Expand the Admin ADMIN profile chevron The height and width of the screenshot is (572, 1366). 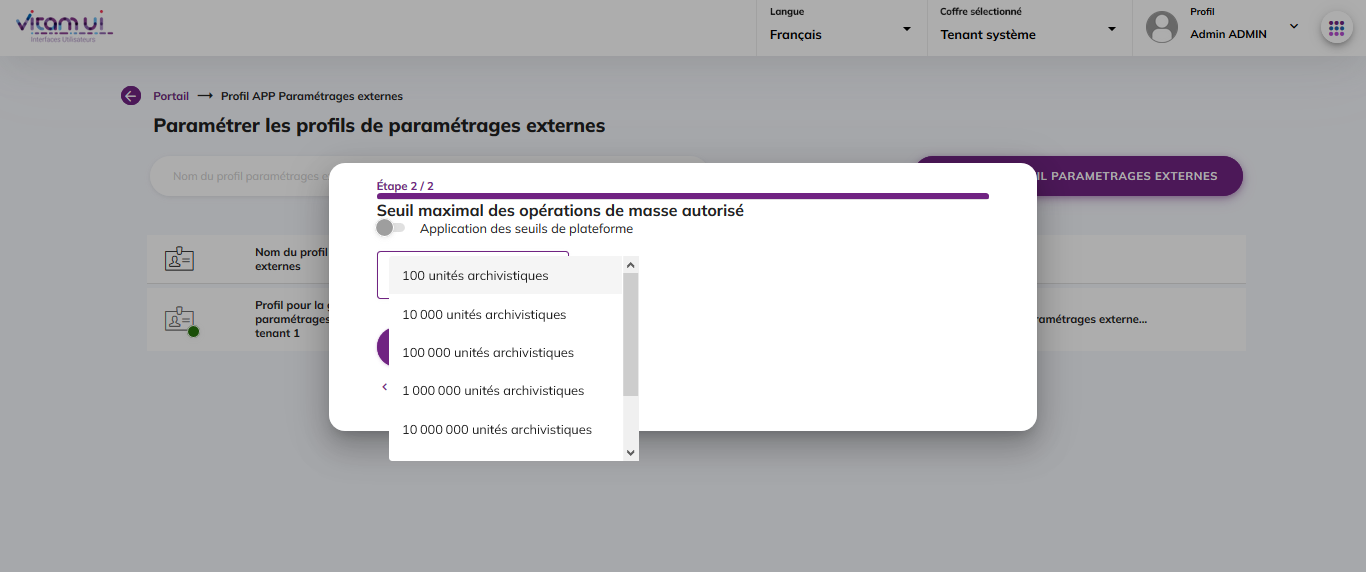click(x=1293, y=26)
